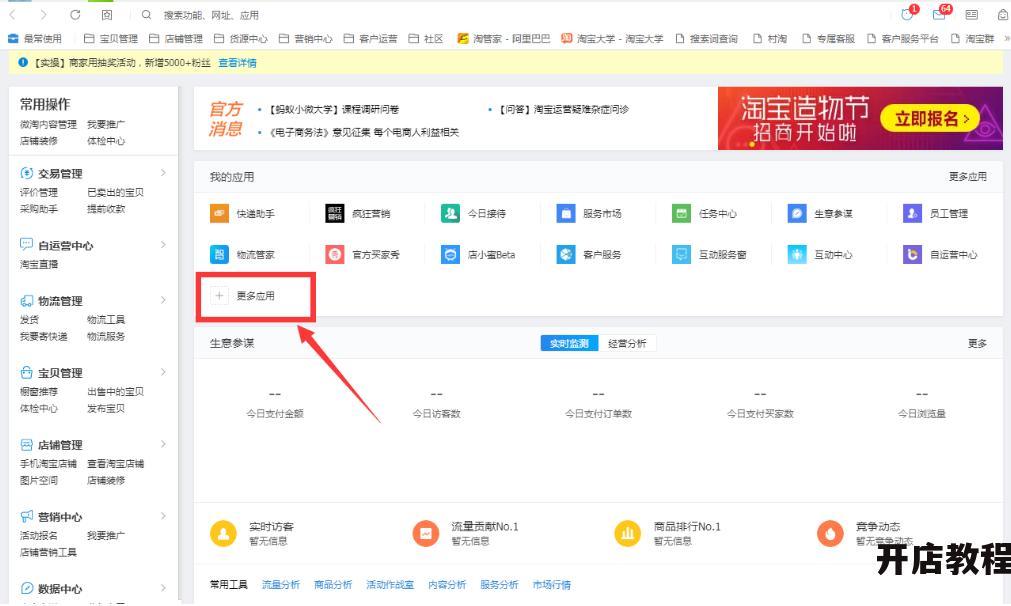Open the 物流管家 app icon
The image size is (1011, 606).
pos(219,255)
